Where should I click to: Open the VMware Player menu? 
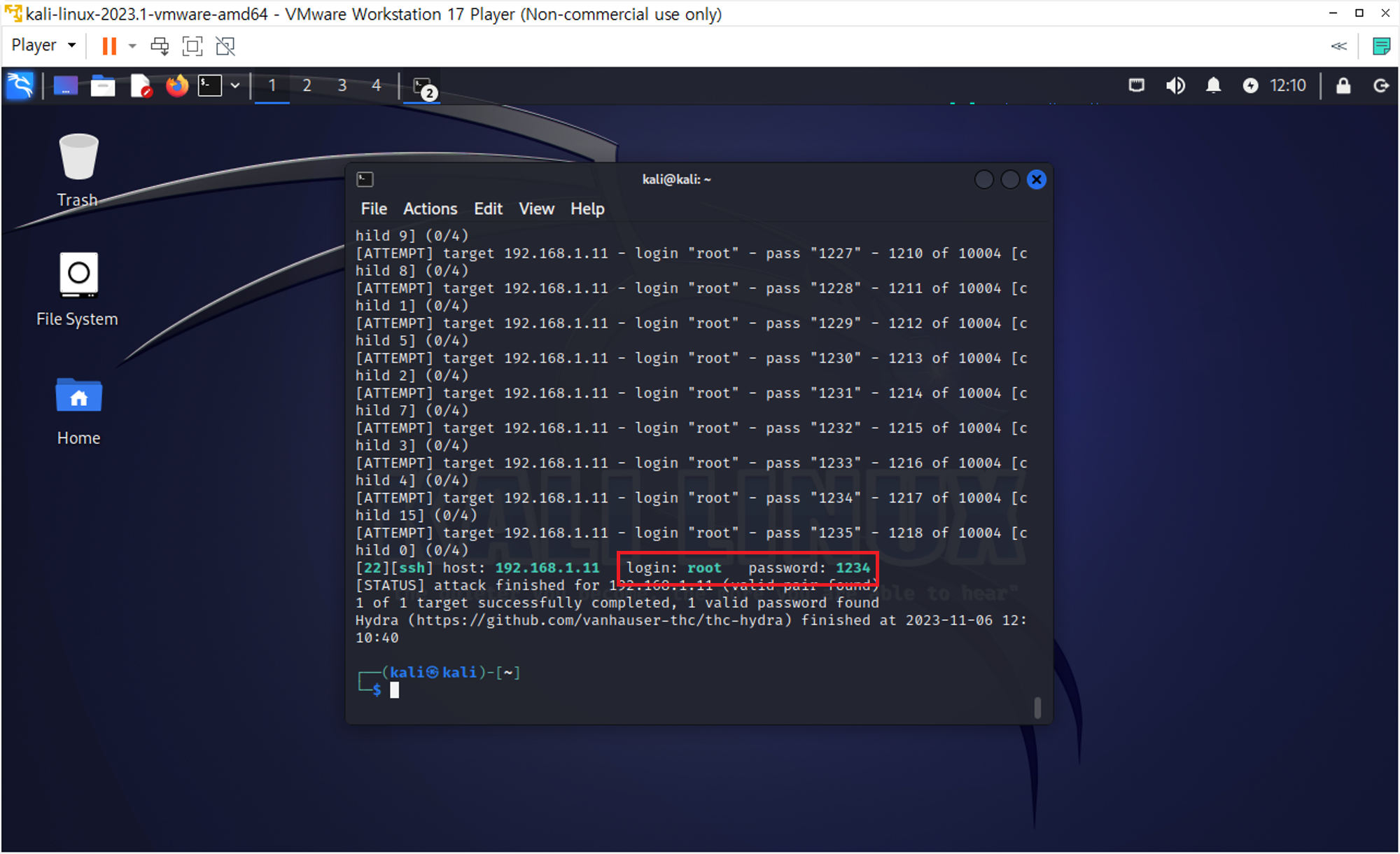pos(43,45)
